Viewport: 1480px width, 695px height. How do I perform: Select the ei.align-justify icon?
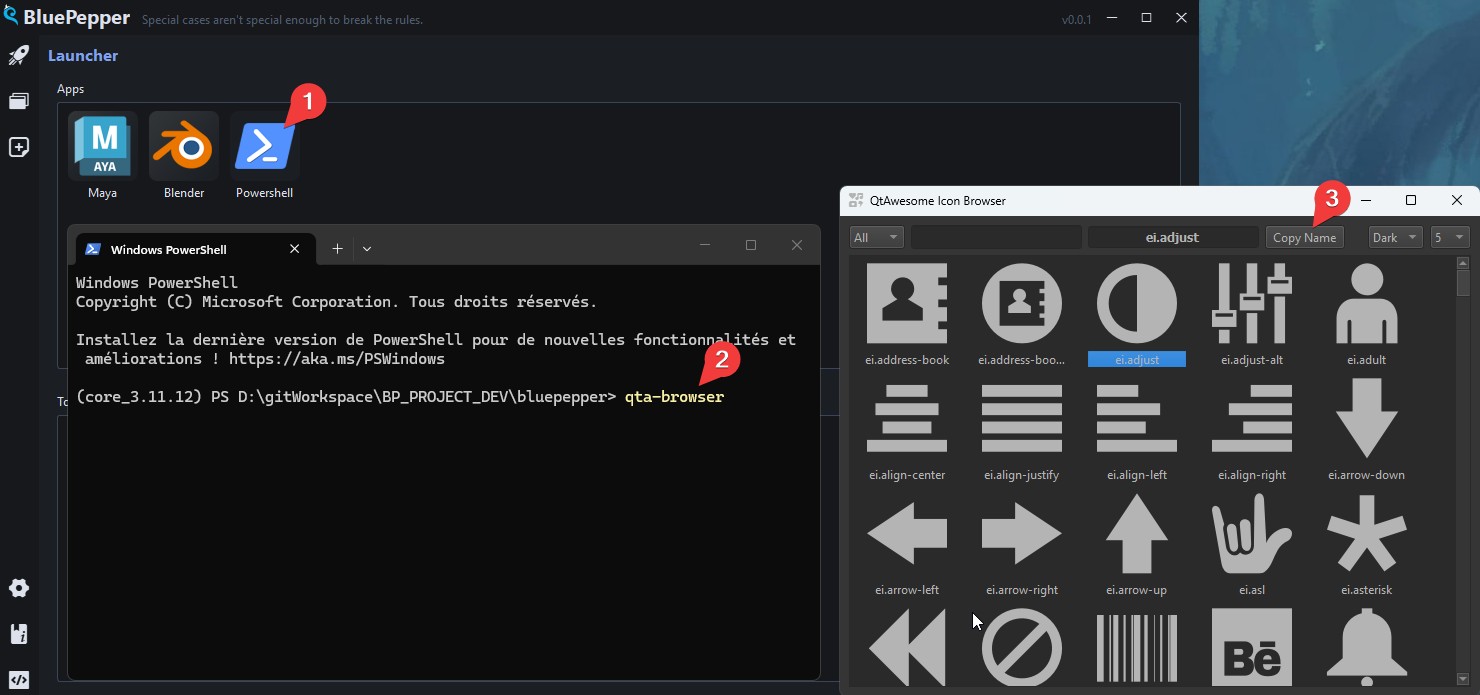tap(1022, 418)
